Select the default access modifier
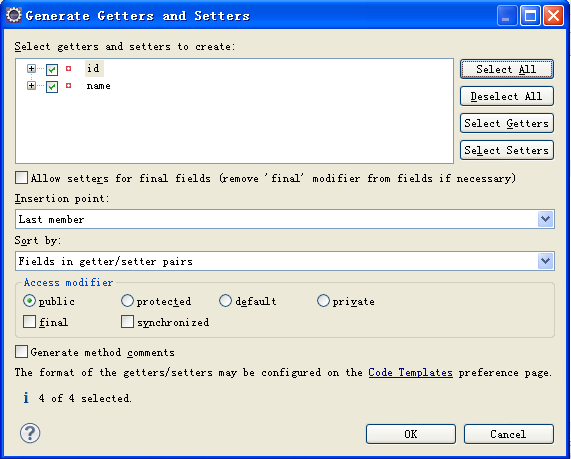The image size is (571, 459). coord(225,301)
